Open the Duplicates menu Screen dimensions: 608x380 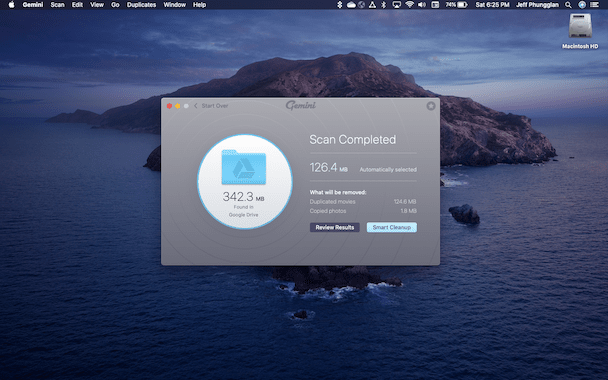[x=142, y=5]
